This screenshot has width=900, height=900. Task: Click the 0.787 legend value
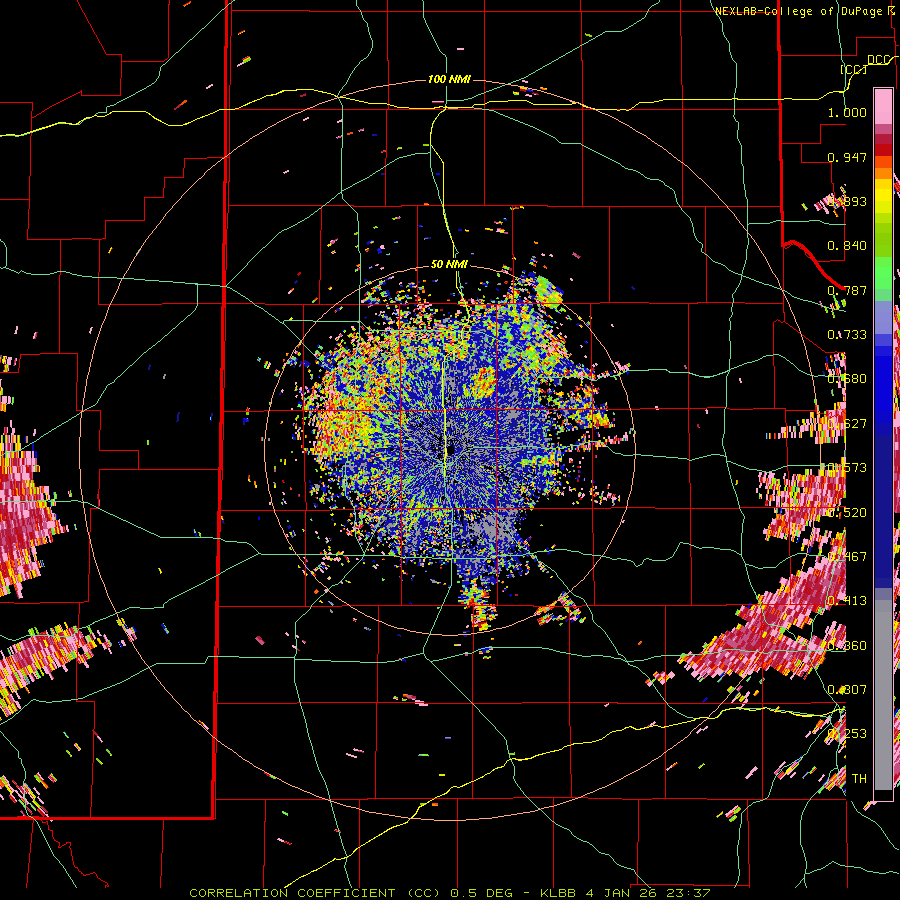[847, 290]
